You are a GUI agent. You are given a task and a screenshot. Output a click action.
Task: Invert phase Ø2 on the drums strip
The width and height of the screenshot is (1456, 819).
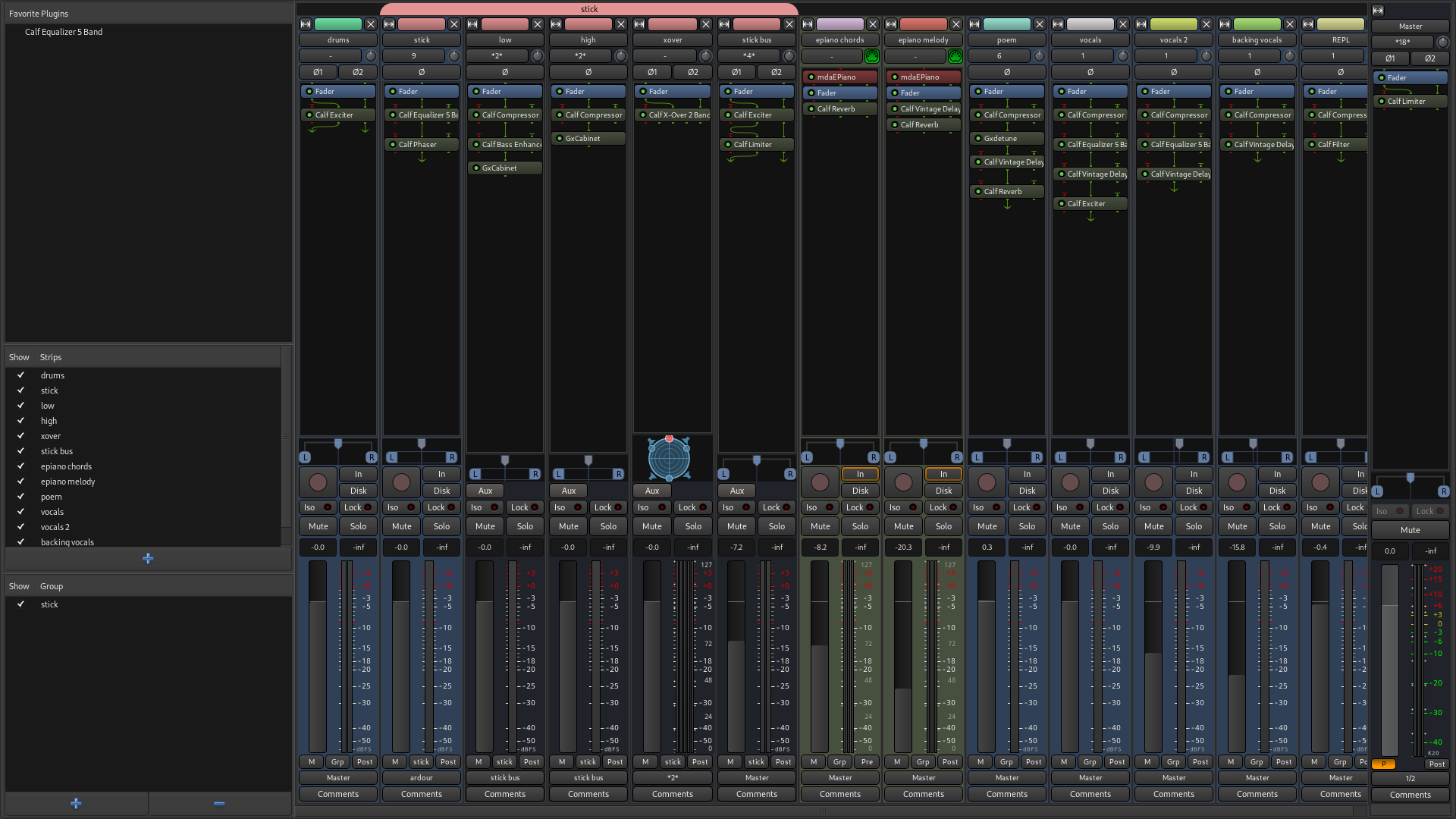pos(358,73)
